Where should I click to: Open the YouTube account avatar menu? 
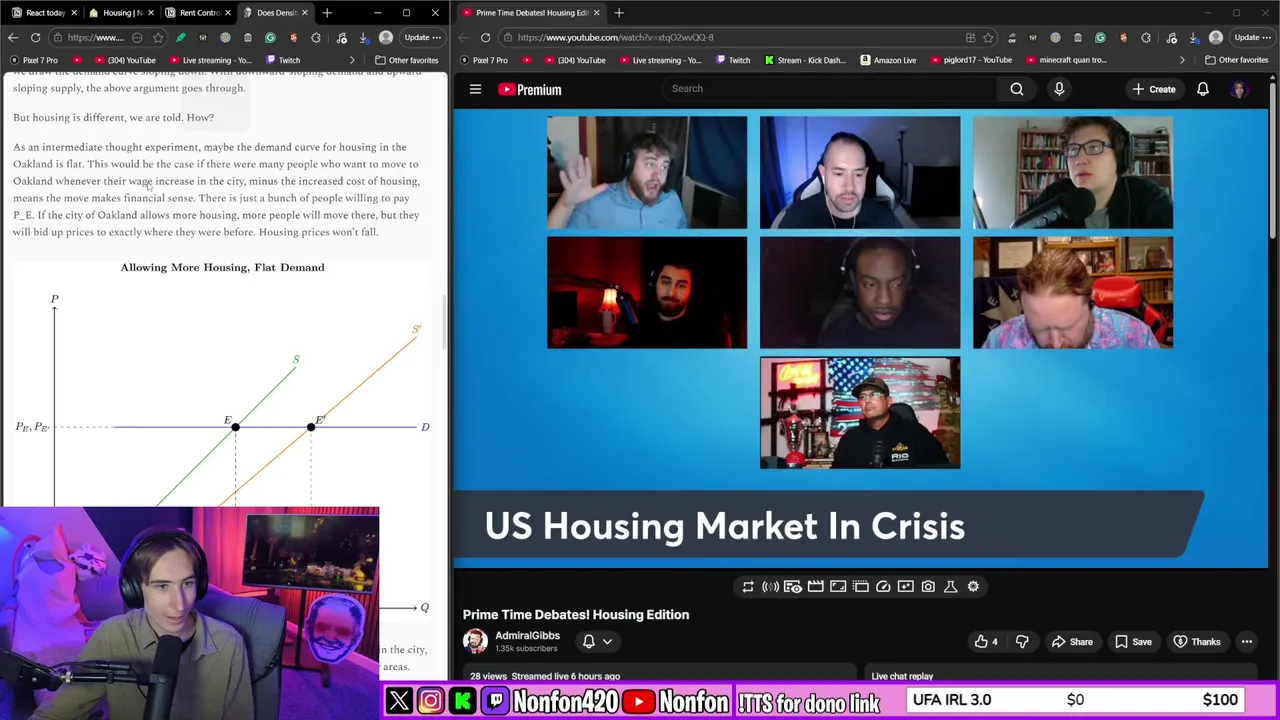1239,89
